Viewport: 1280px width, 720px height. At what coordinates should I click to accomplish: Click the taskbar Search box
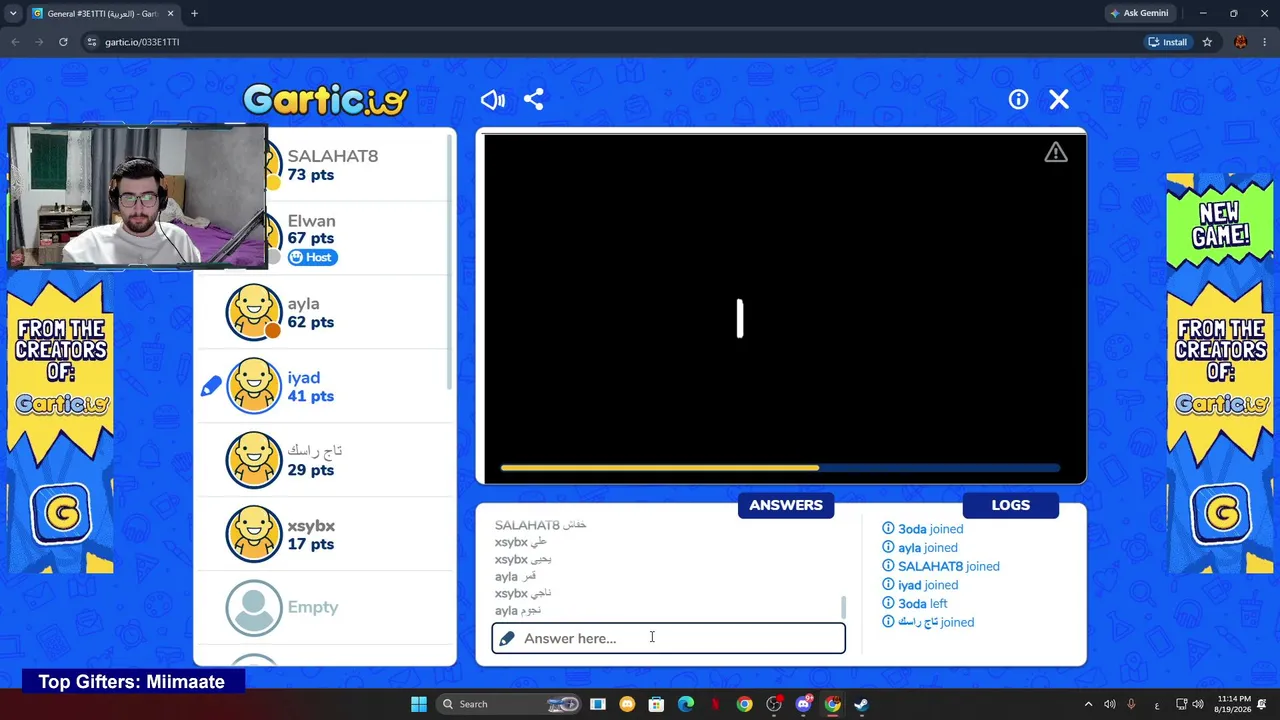pyautogui.click(x=509, y=704)
